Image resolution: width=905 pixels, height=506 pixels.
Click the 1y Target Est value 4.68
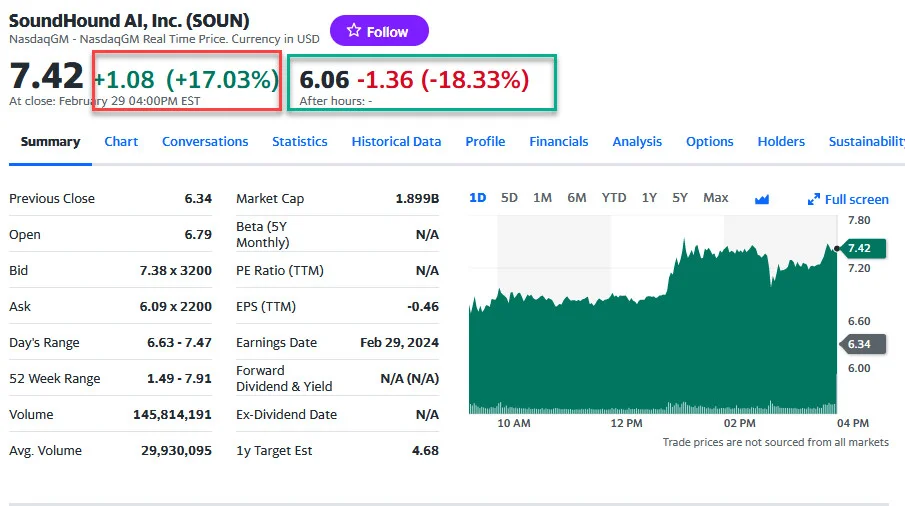pyautogui.click(x=425, y=451)
